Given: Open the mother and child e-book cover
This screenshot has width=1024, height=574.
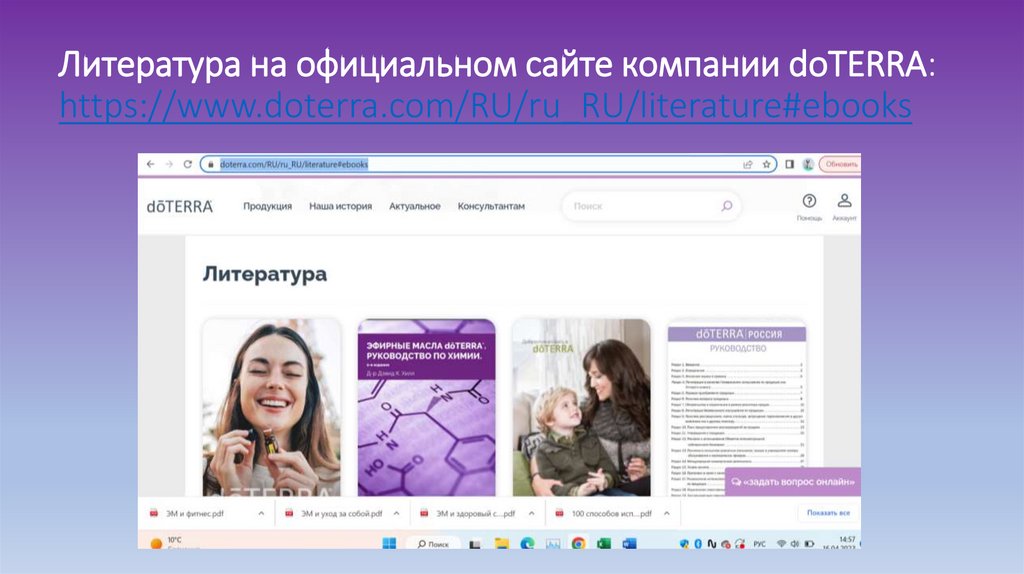Looking at the screenshot, I should (581, 407).
